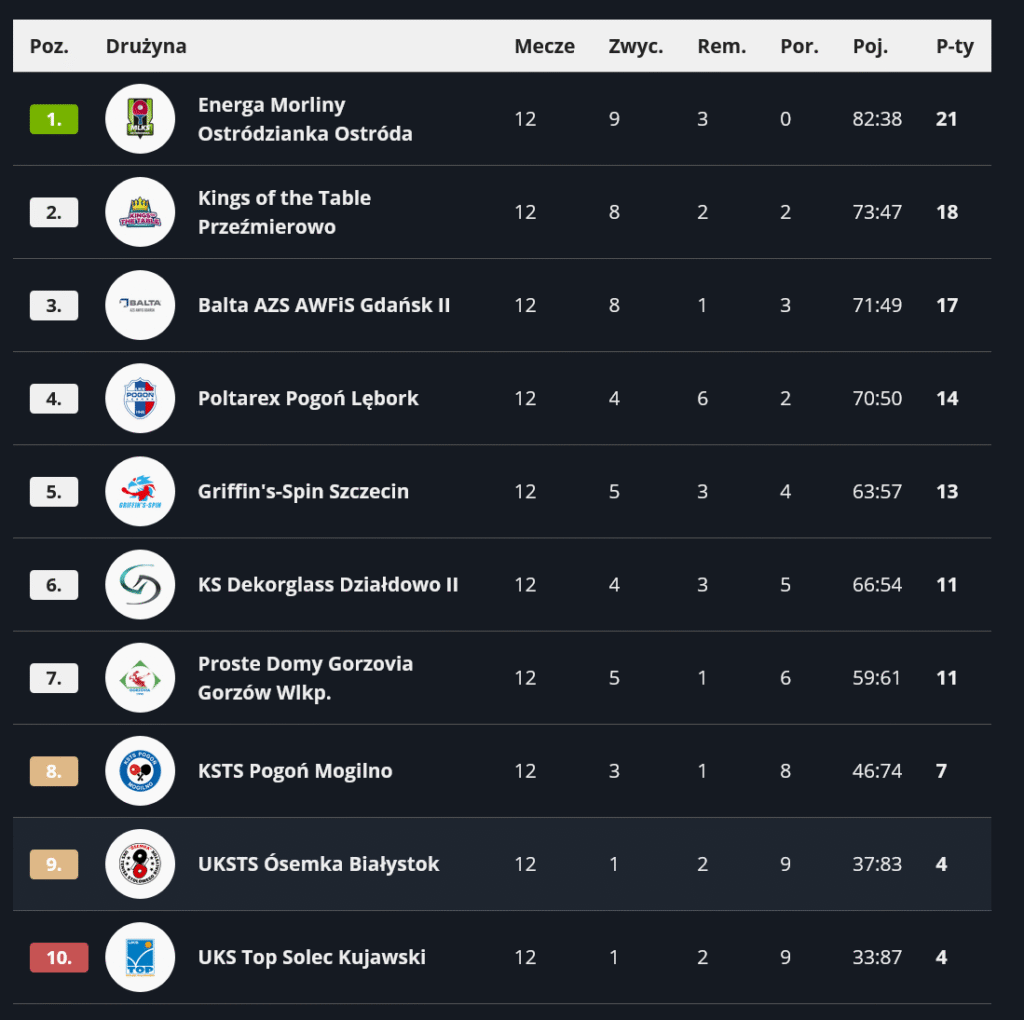The width and height of the screenshot is (1024, 1020).
Task: Select the Balta AZS AWFiS Gdańsk logo
Action: [140, 305]
